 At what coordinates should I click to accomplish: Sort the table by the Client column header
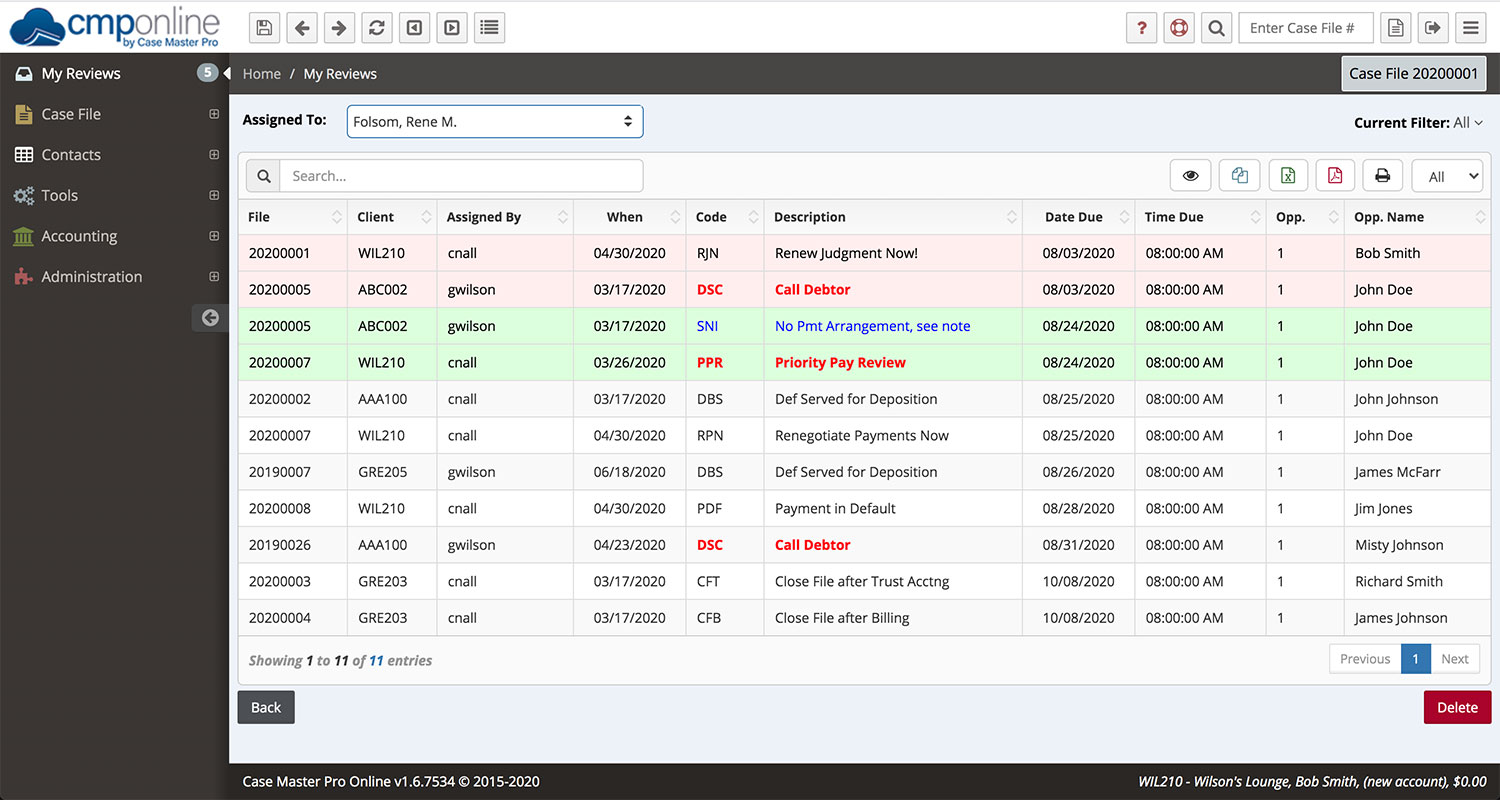click(392, 217)
